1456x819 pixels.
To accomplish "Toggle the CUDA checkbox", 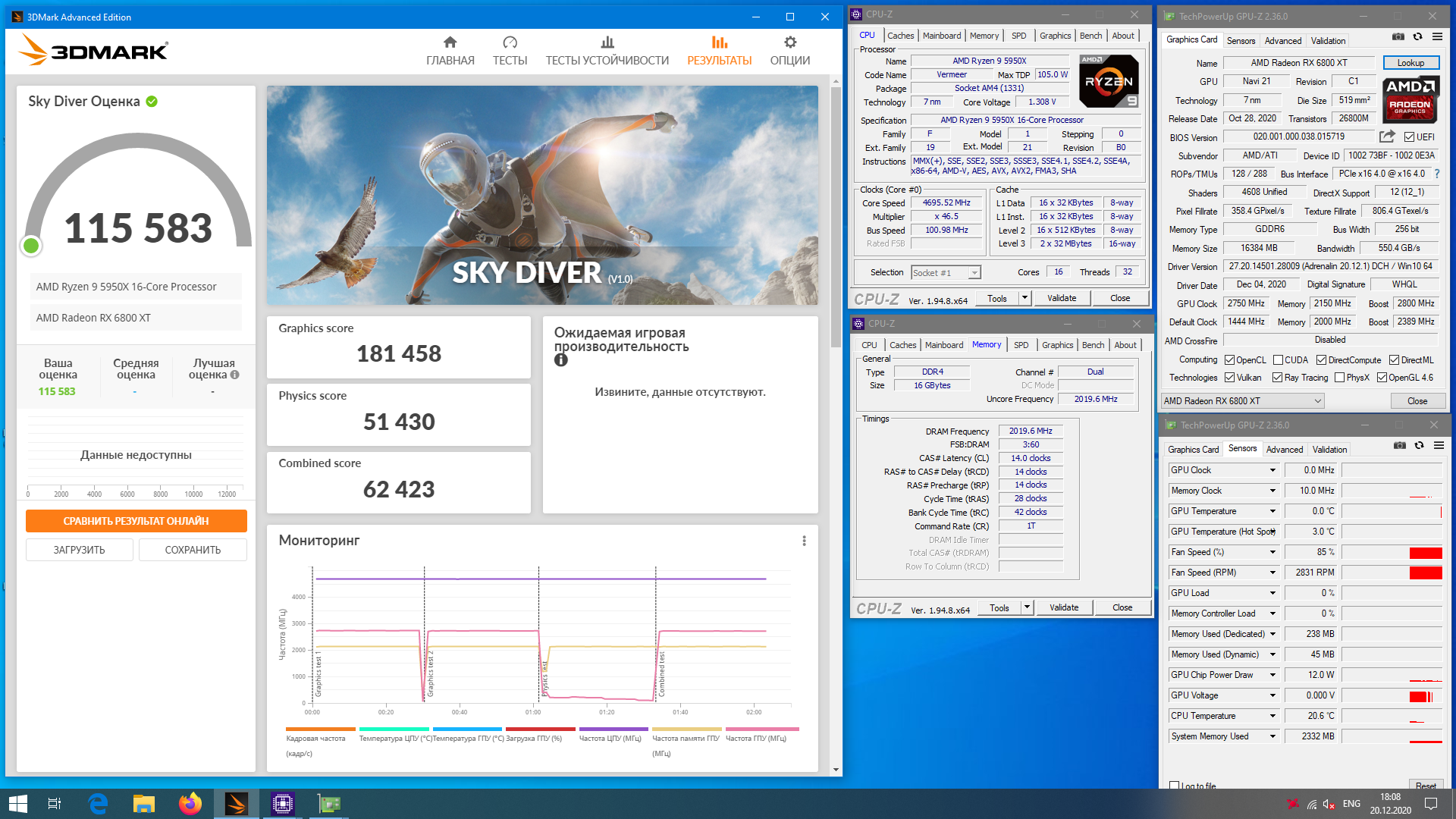I will 1278,360.
